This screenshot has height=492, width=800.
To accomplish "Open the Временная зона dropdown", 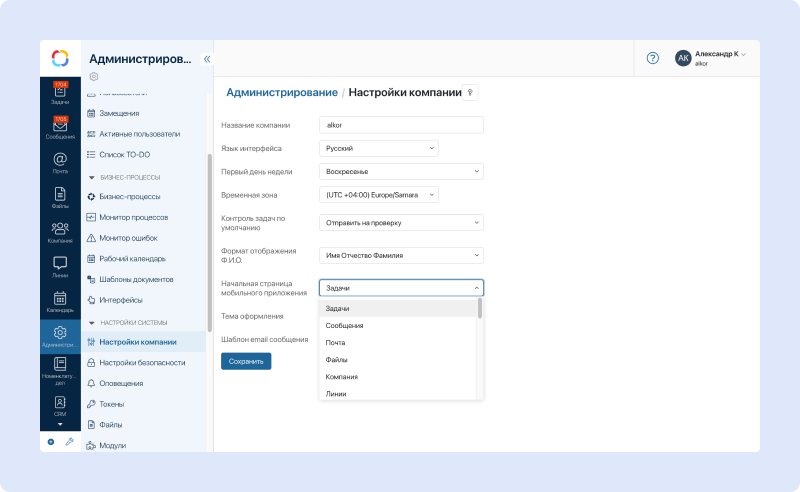I will click(379, 195).
